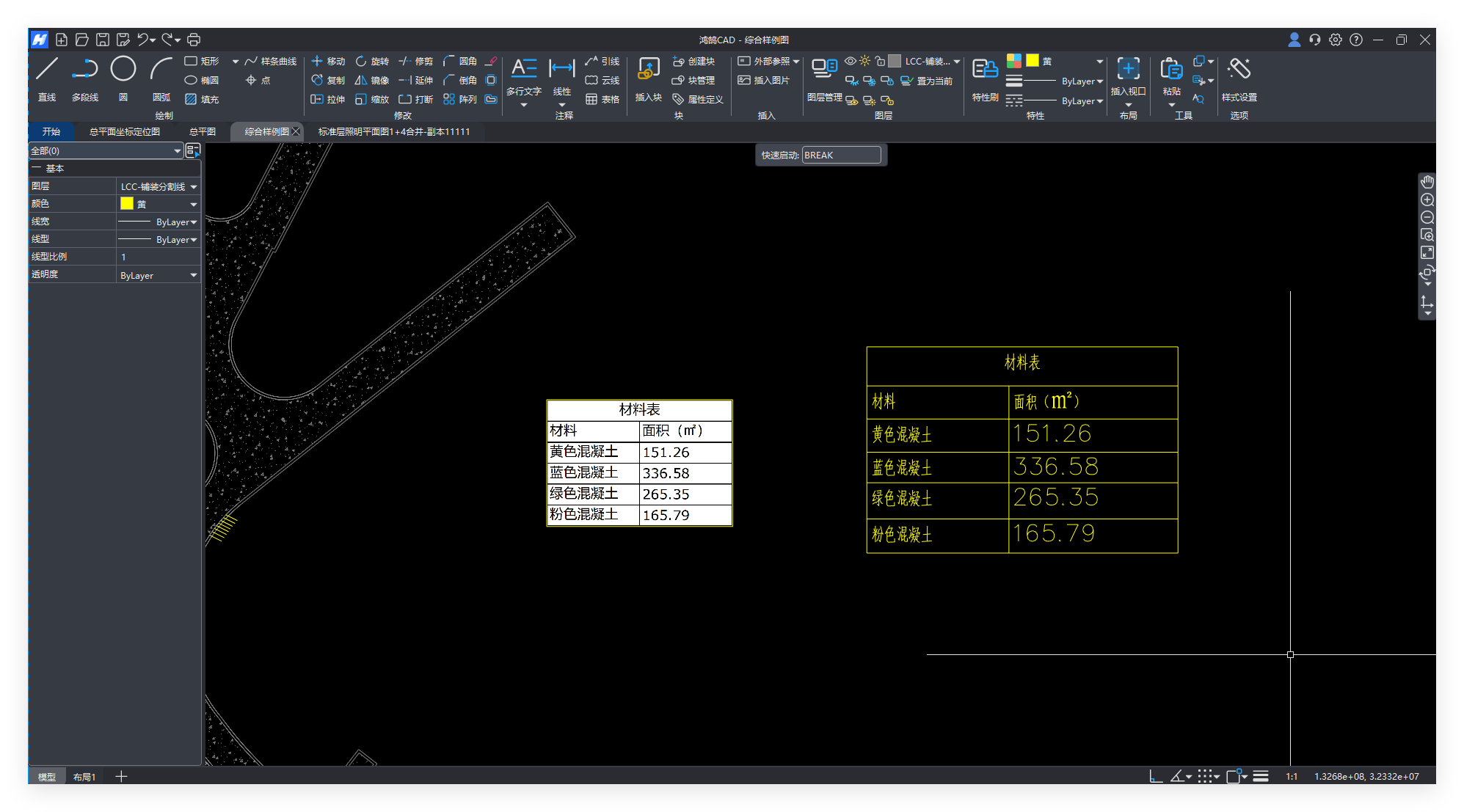Viewport: 1464px width, 812px height.
Task: Click the Style Settings (样式设置) icon
Action: tap(1239, 69)
